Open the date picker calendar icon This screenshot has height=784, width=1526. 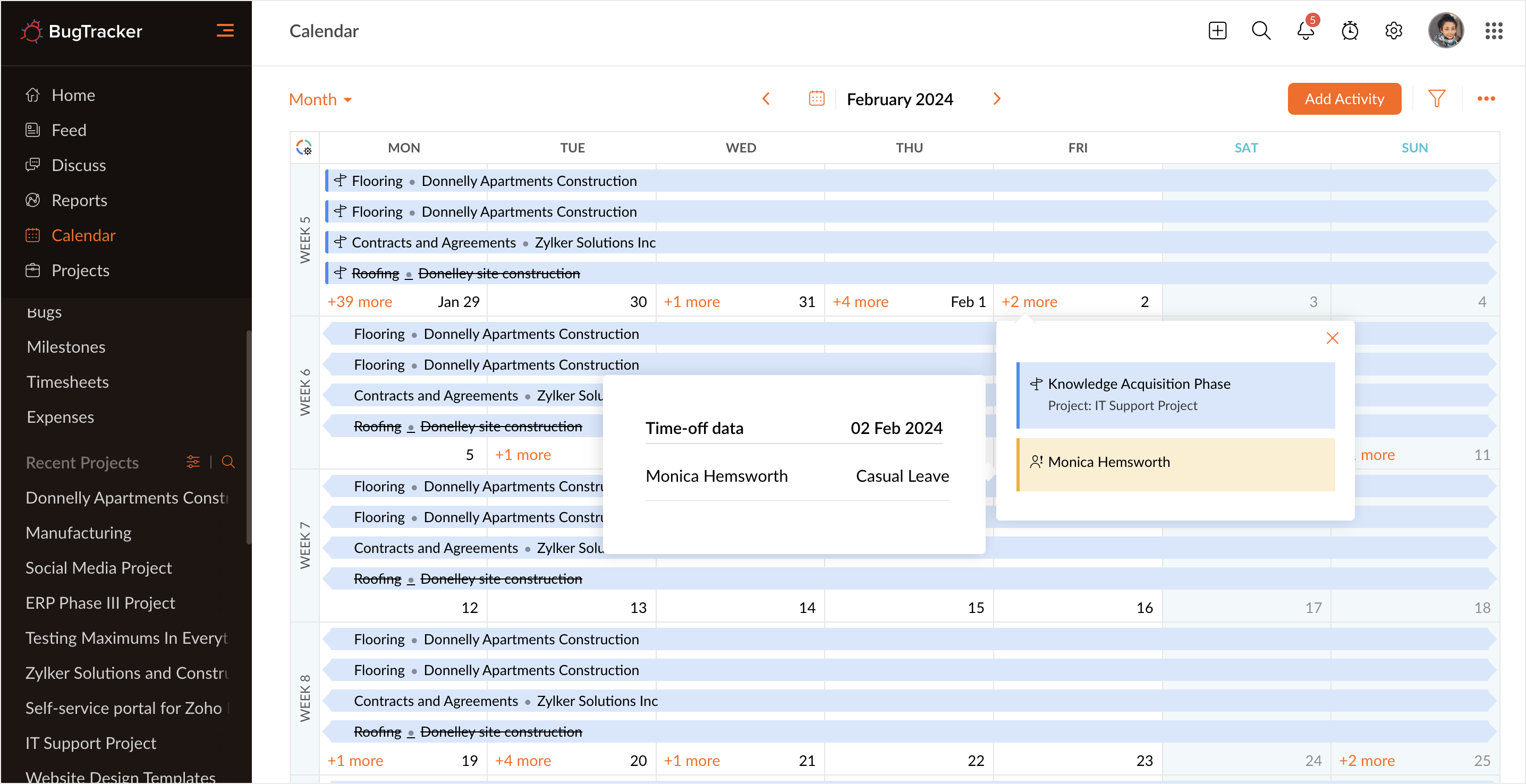pos(816,99)
